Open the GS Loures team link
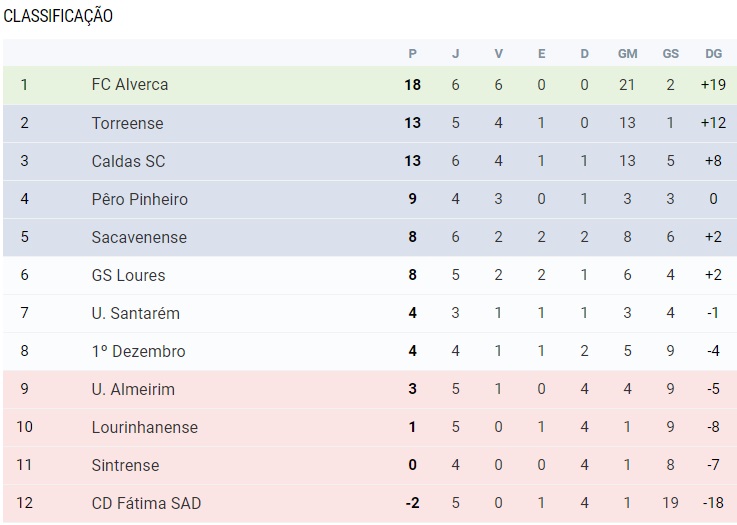The image size is (737, 525). coord(128,275)
